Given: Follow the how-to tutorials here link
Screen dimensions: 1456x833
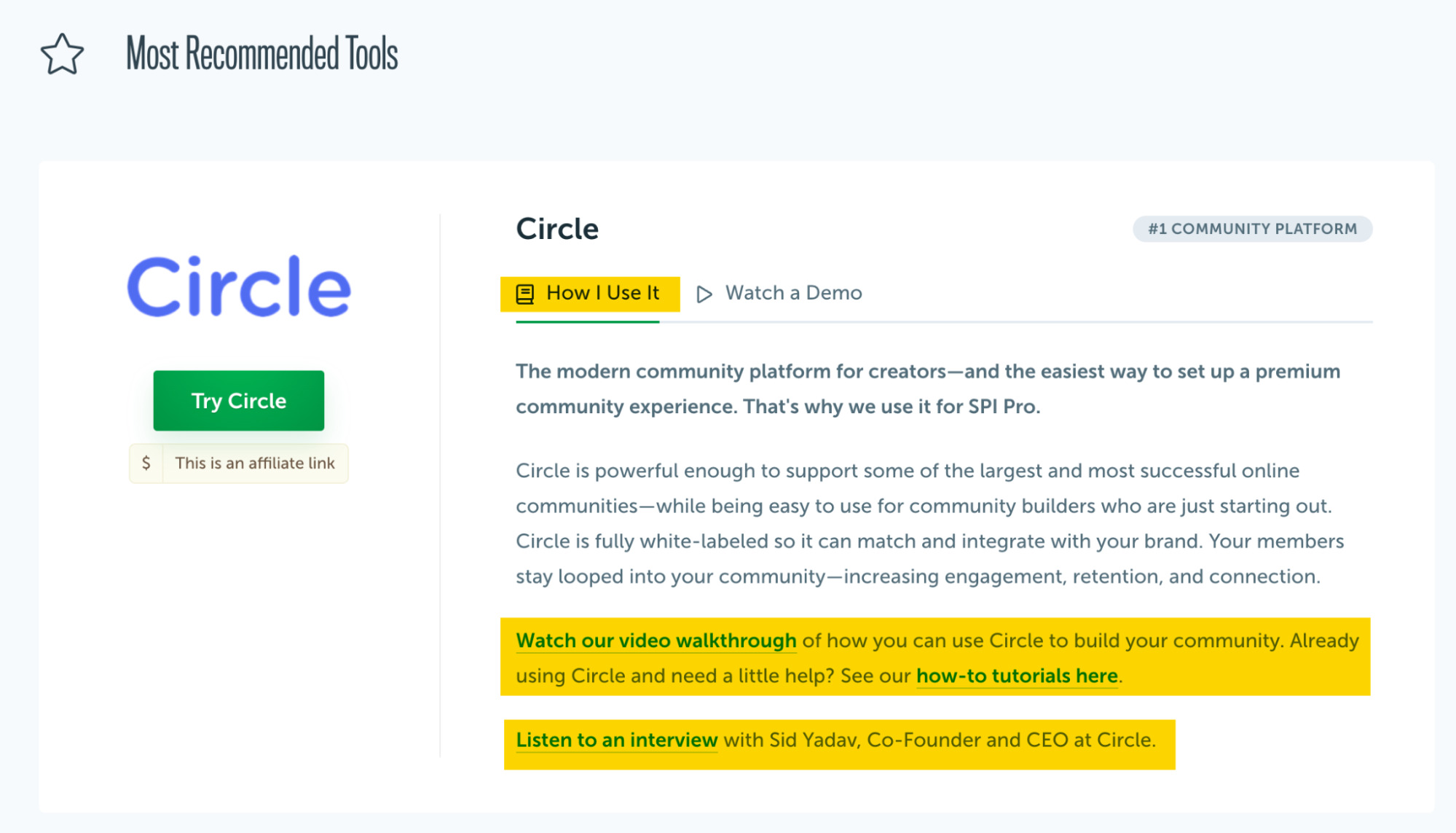Looking at the screenshot, I should click(x=1016, y=676).
